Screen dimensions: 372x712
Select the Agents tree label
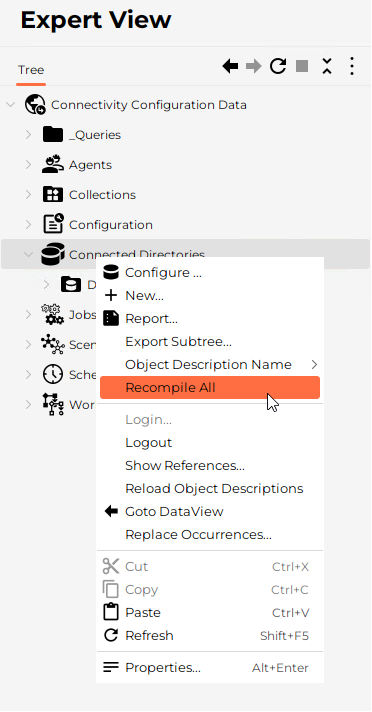[x=90, y=165]
